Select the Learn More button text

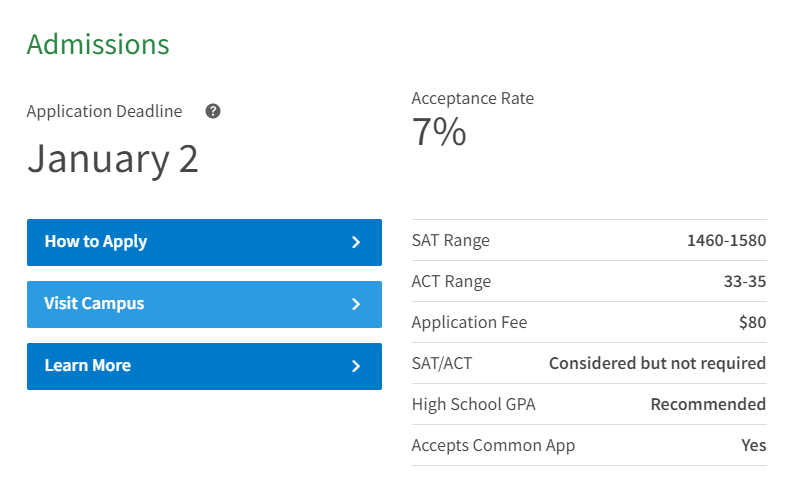(x=88, y=366)
